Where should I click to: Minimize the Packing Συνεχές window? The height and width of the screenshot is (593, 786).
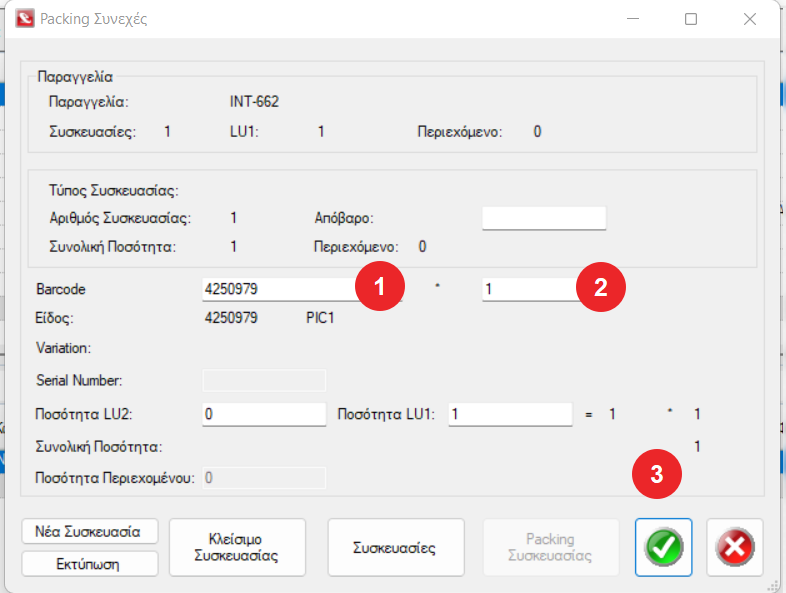633,19
